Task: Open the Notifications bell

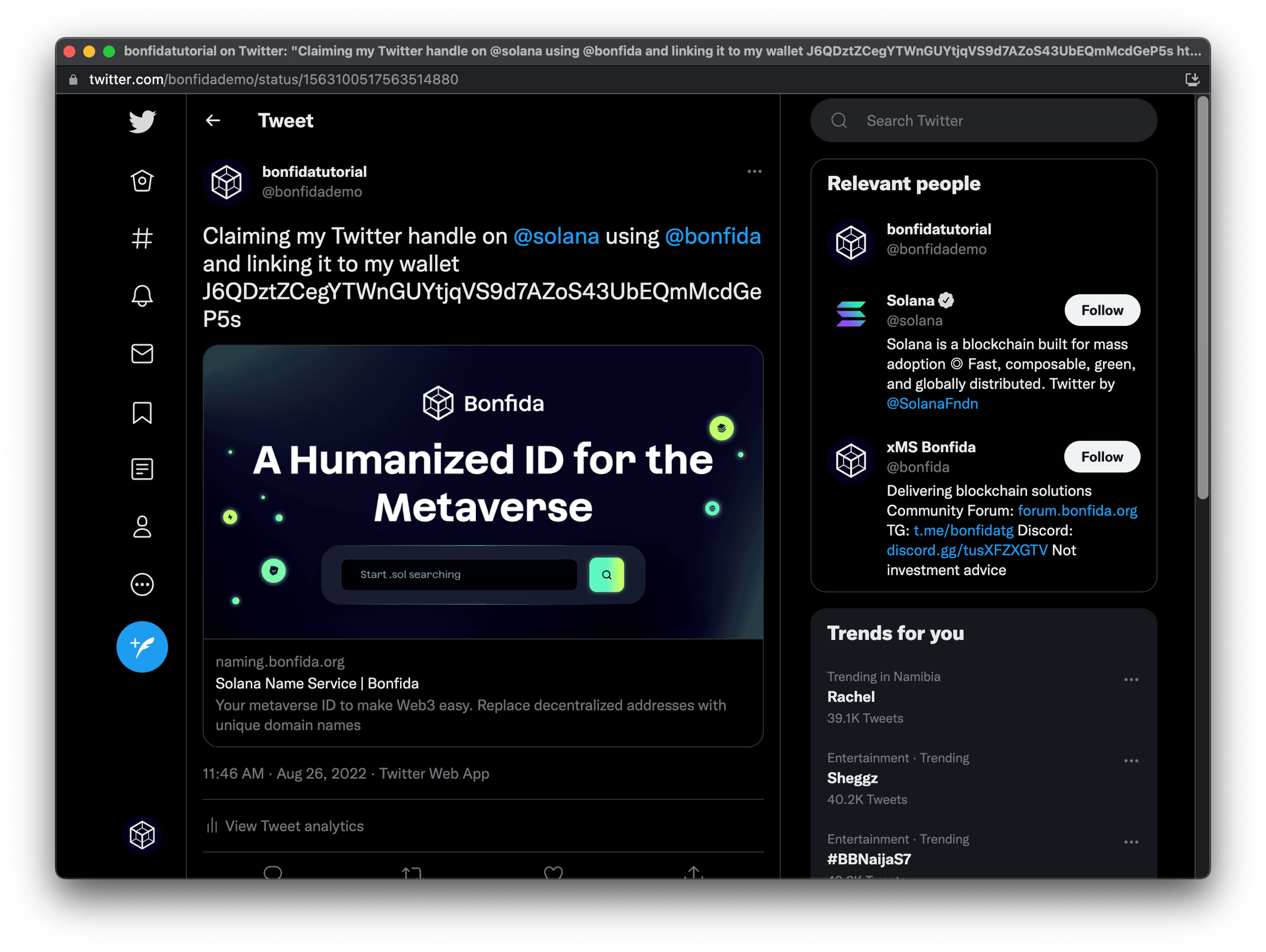Action: pyautogui.click(x=142, y=296)
